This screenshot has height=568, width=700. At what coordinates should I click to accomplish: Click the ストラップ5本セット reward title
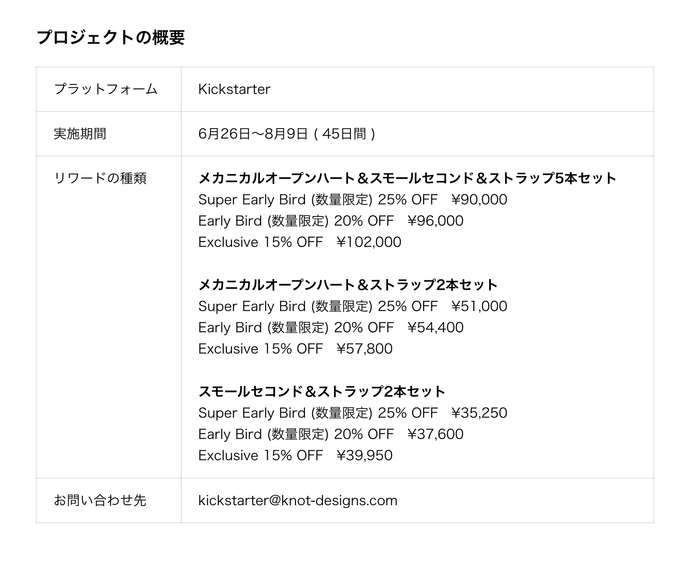coord(407,178)
